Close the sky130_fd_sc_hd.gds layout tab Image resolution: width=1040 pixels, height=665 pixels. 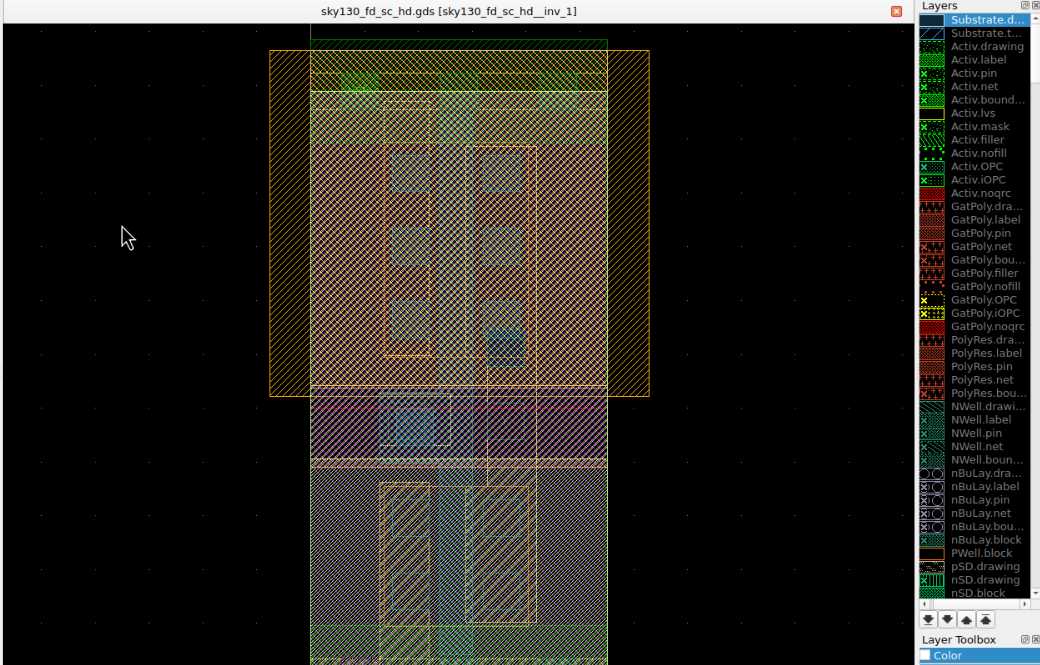(x=896, y=11)
